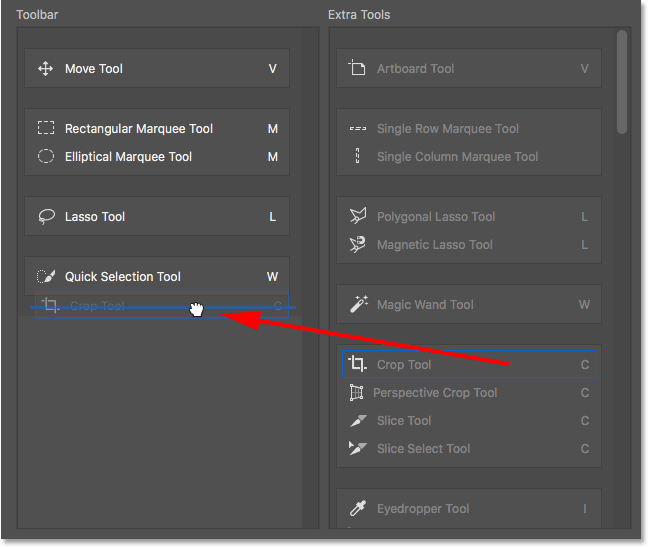Click the L shortcut of Lasso Tool
Screen dimensions: 648x547
(x=273, y=216)
